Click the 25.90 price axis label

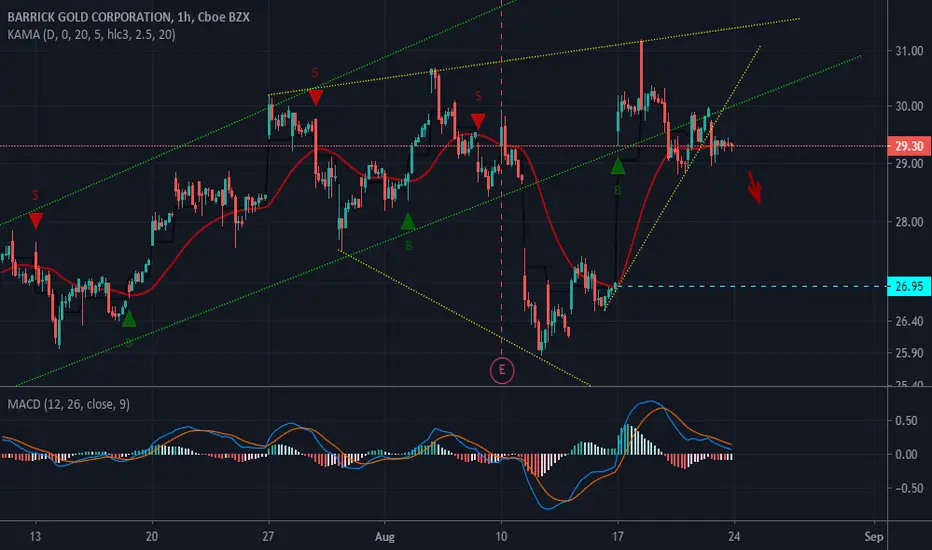[909, 353]
